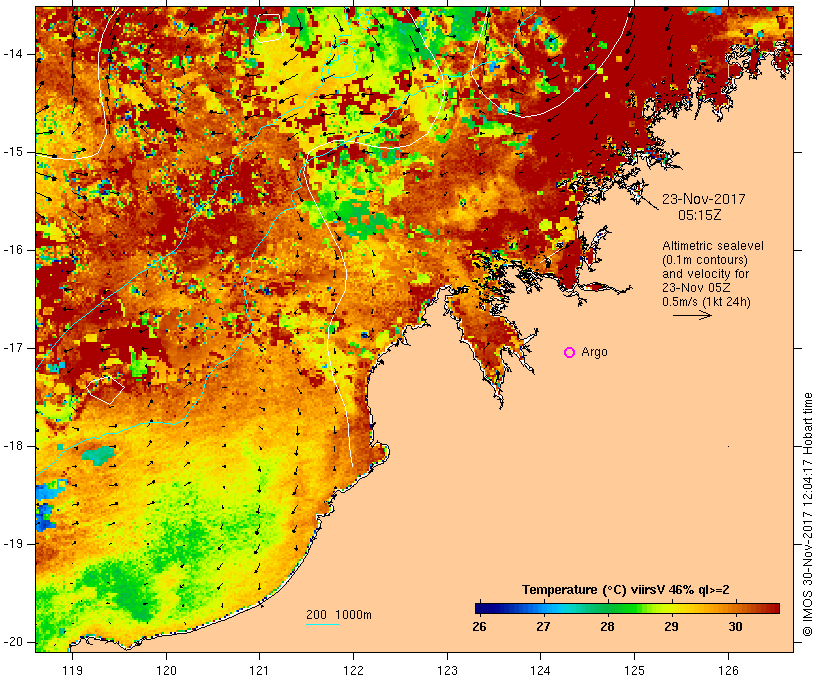The image size is (820, 680).
Task: Click the '27' color bar tick label
Action: click(543, 627)
